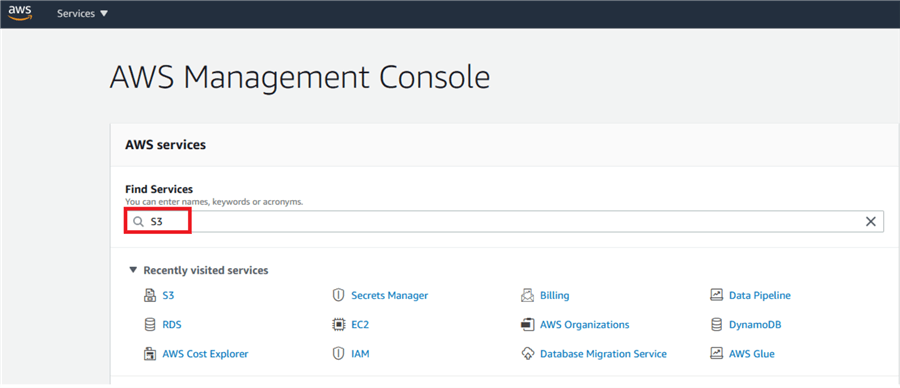Click the RDS database icon

click(x=149, y=325)
